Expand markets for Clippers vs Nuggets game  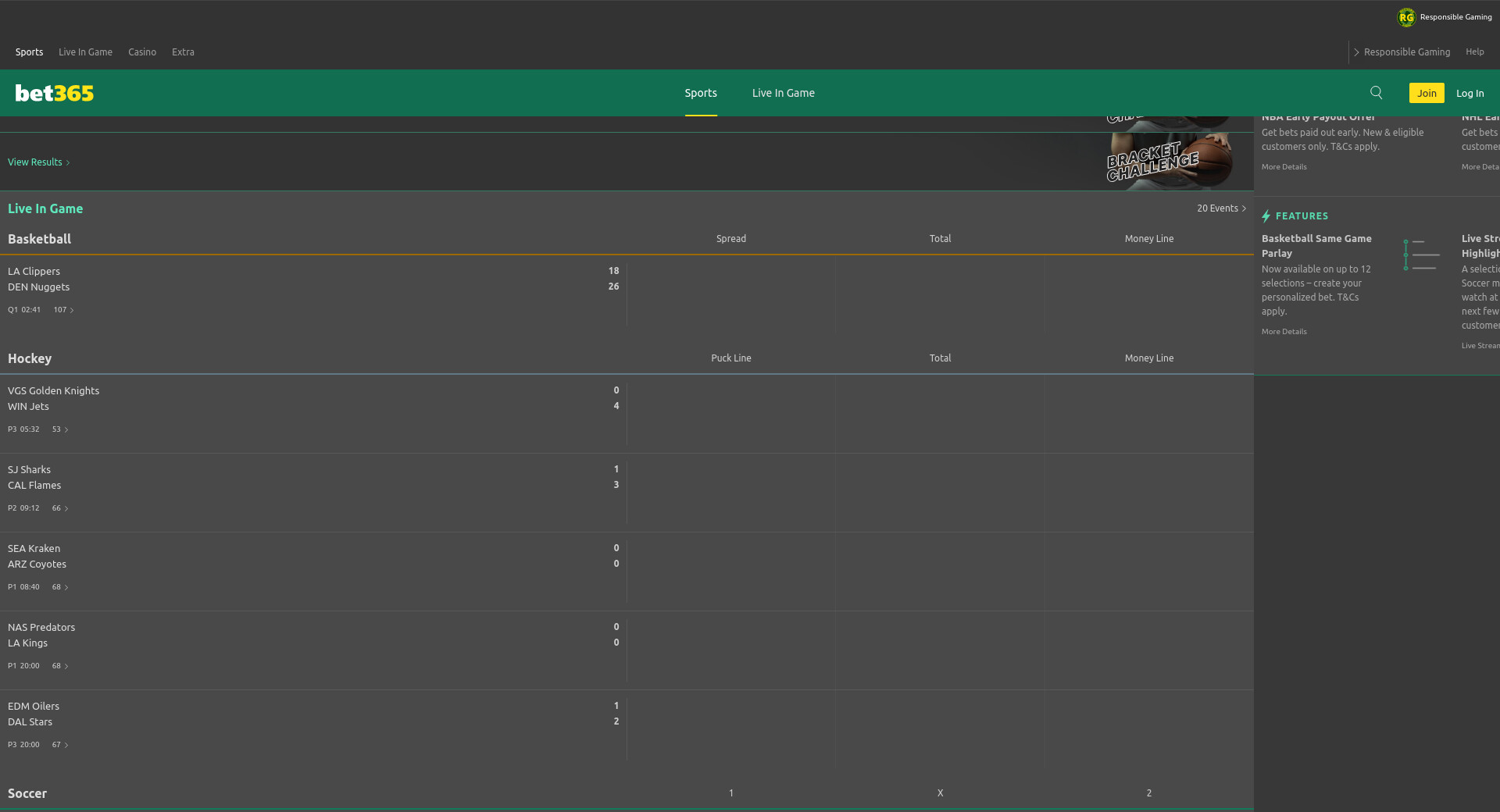(64, 310)
